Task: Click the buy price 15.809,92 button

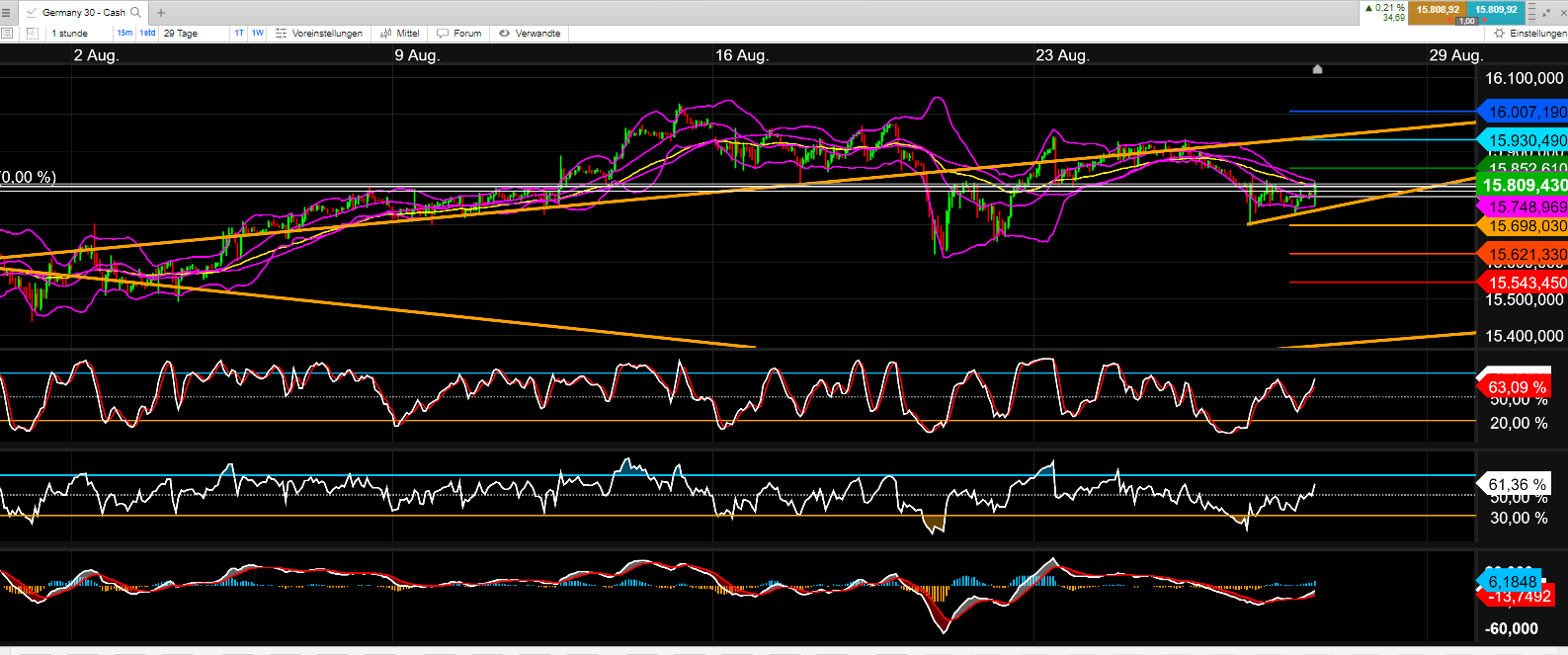Action: click(1496, 10)
